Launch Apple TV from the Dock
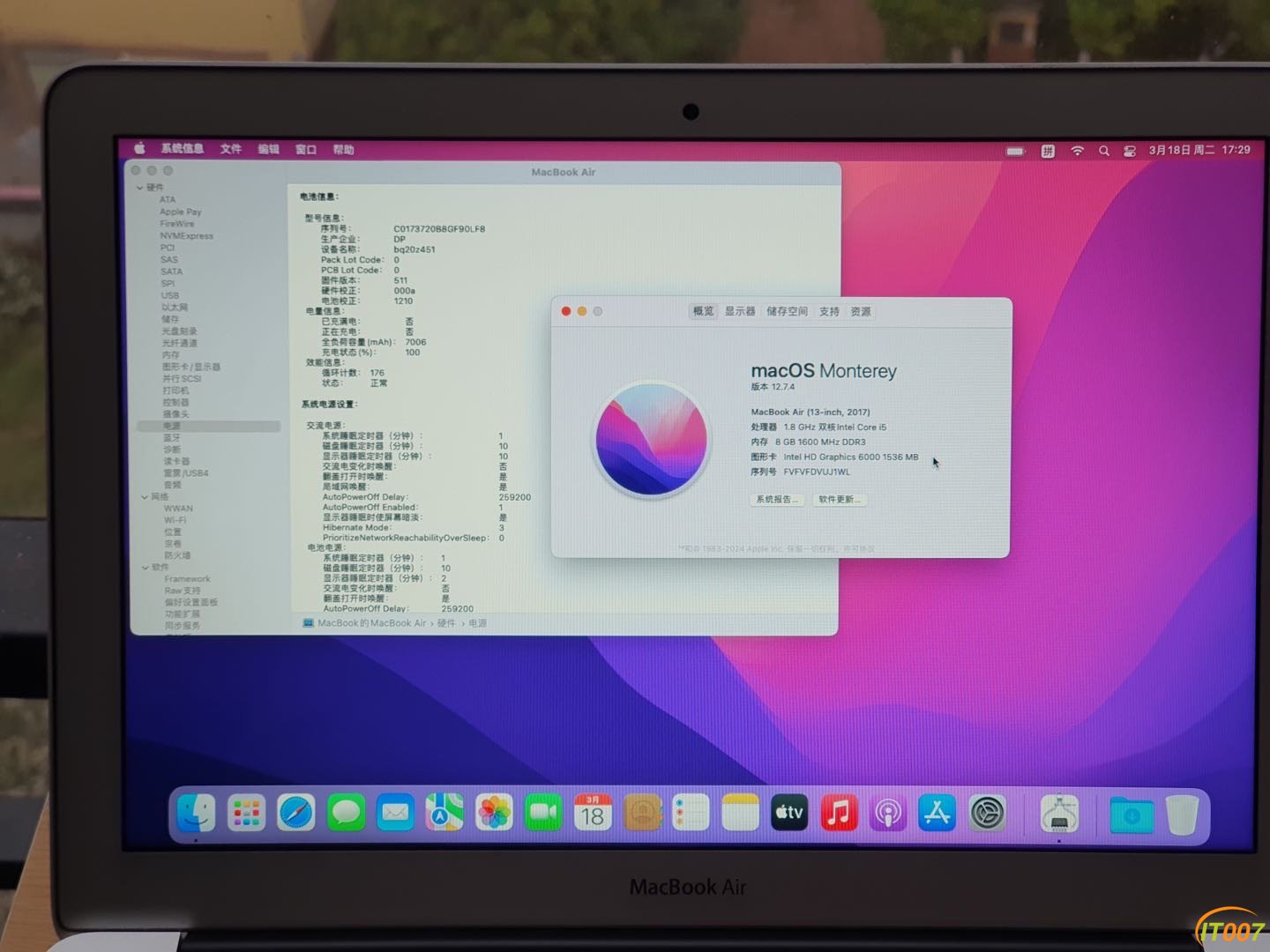 (x=789, y=813)
